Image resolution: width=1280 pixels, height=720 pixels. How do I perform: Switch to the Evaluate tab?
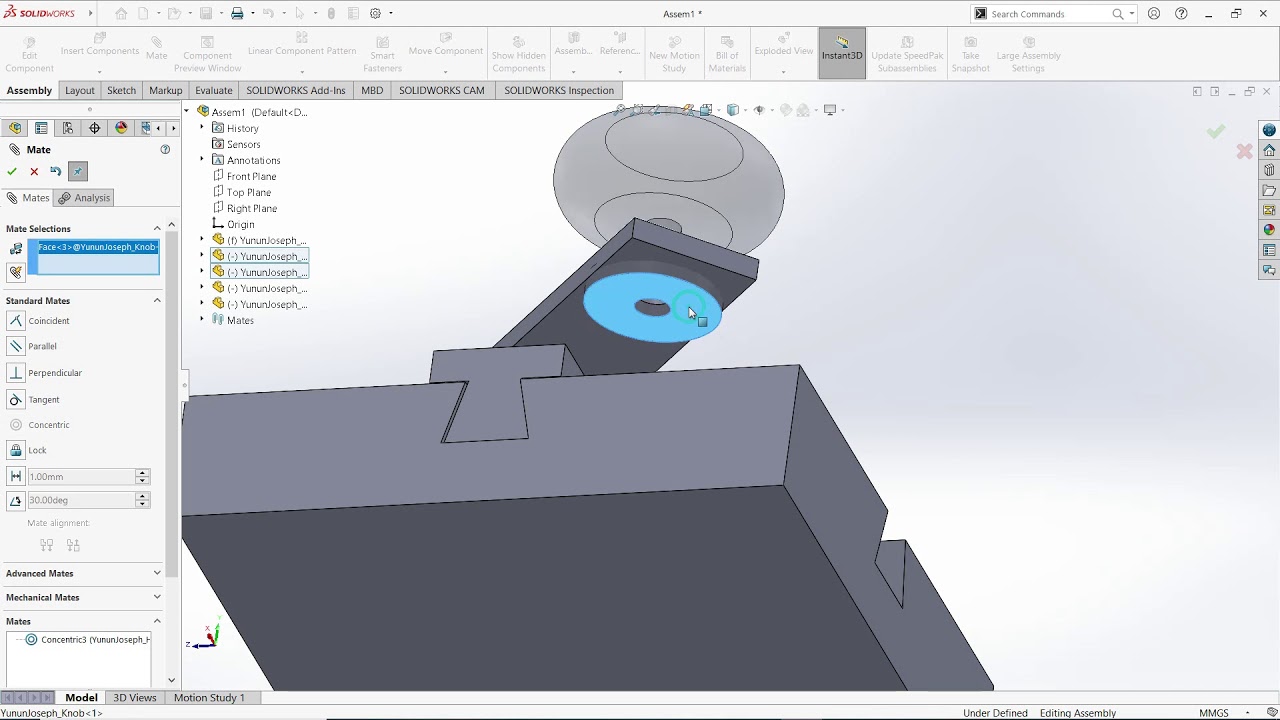coord(213,90)
